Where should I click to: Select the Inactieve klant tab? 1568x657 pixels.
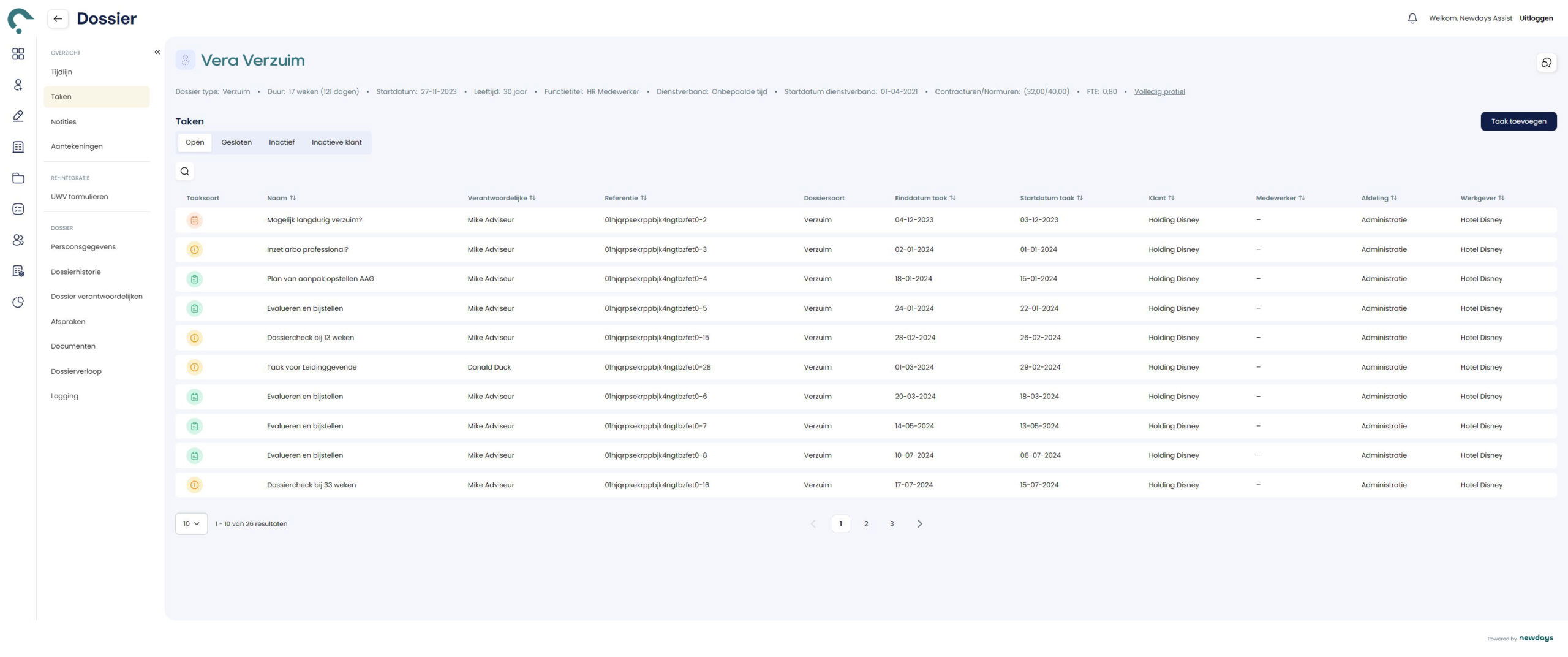[x=336, y=142]
